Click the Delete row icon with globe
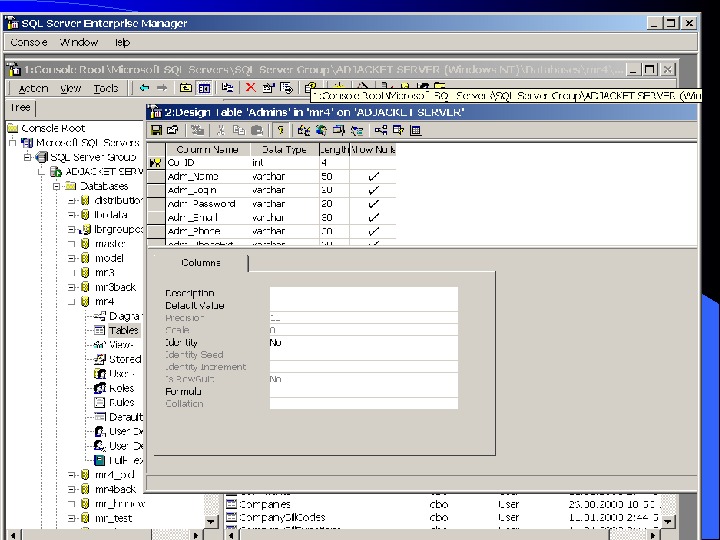This screenshot has height=540, width=720. click(x=321, y=130)
